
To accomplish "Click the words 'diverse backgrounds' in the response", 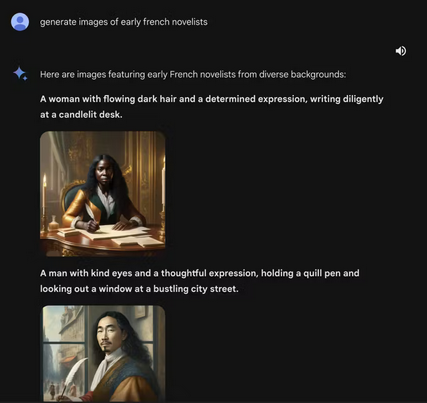I will (x=302, y=74).
